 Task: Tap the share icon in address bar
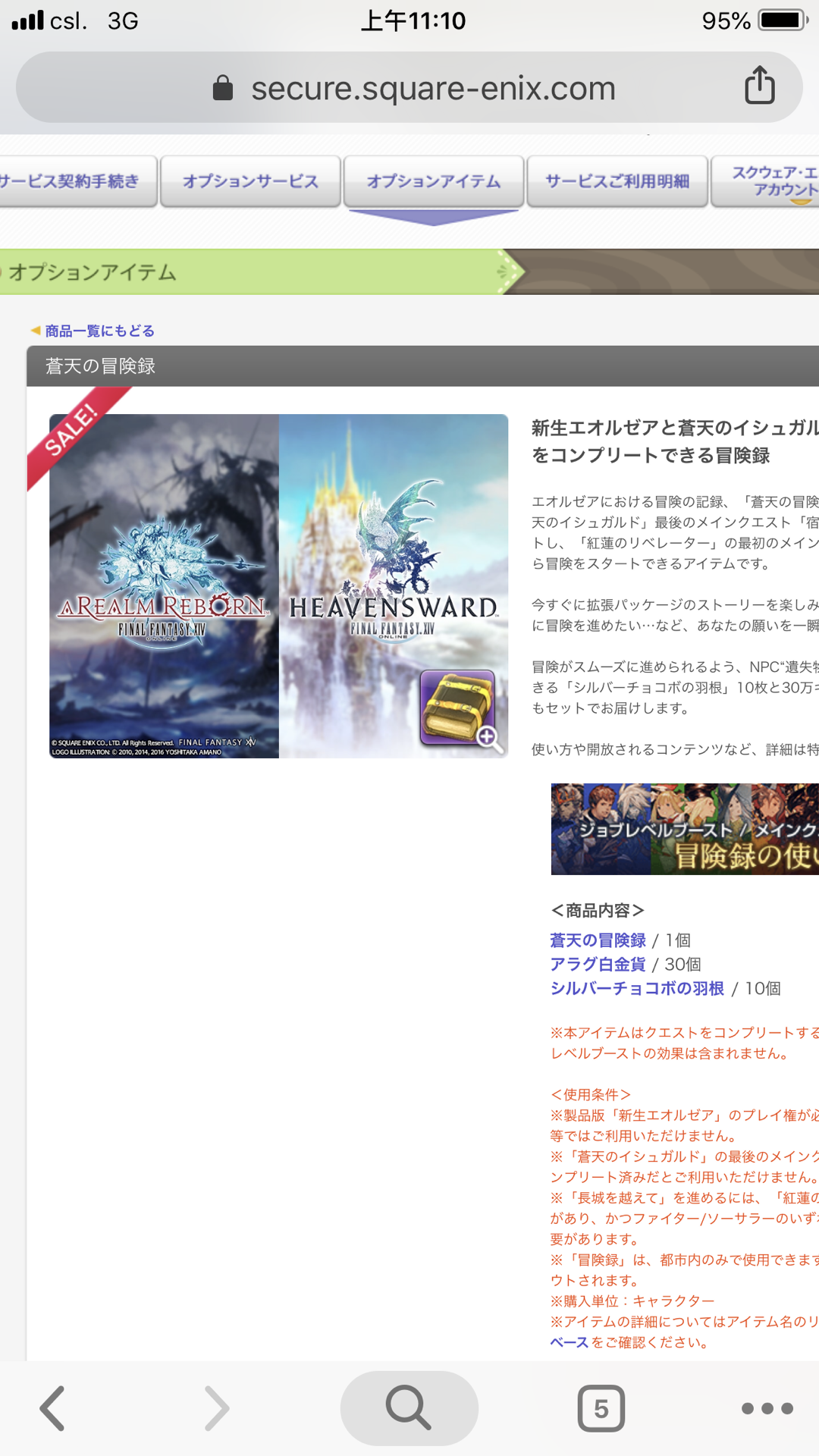click(759, 84)
